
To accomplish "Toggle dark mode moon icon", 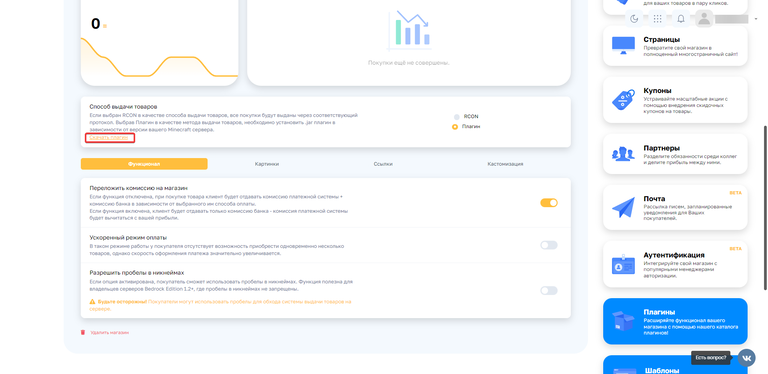I will pyautogui.click(x=634, y=19).
